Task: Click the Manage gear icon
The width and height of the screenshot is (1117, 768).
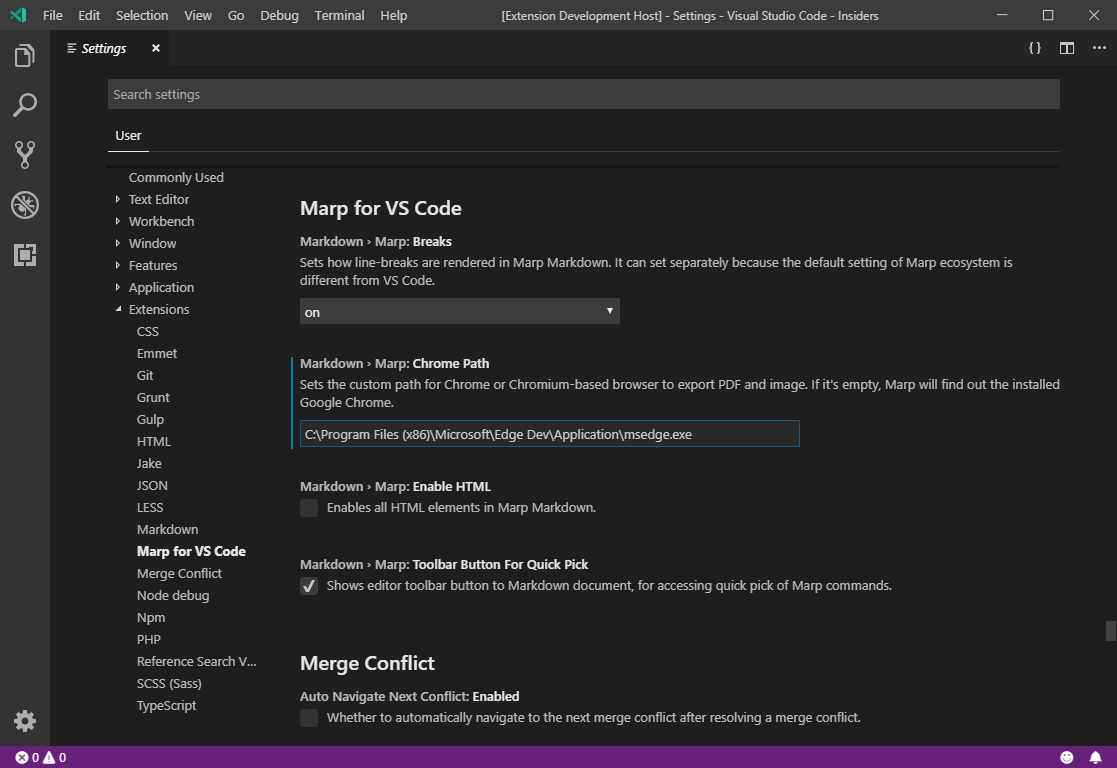Action: click(24, 720)
